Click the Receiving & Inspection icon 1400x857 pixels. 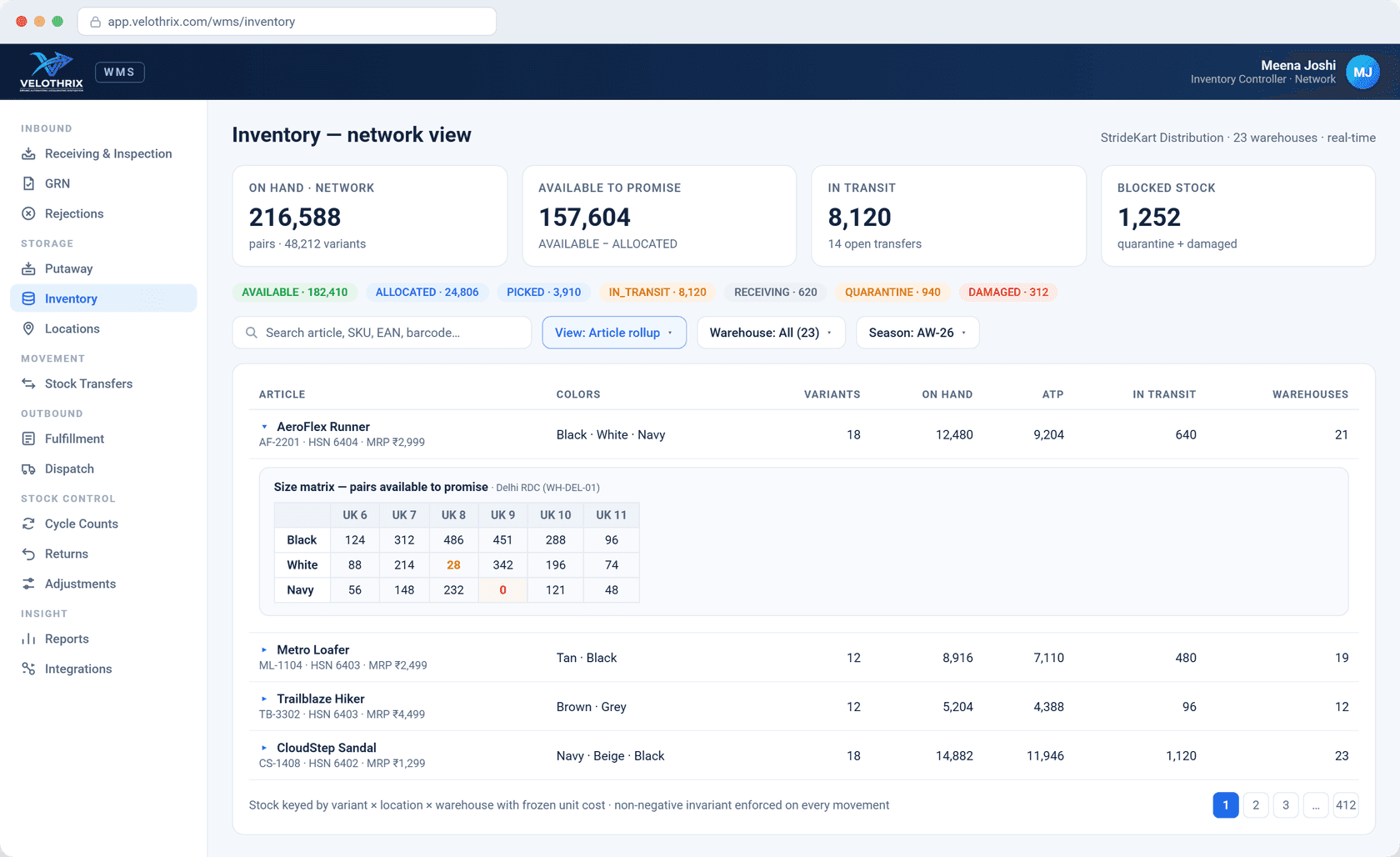pos(28,153)
